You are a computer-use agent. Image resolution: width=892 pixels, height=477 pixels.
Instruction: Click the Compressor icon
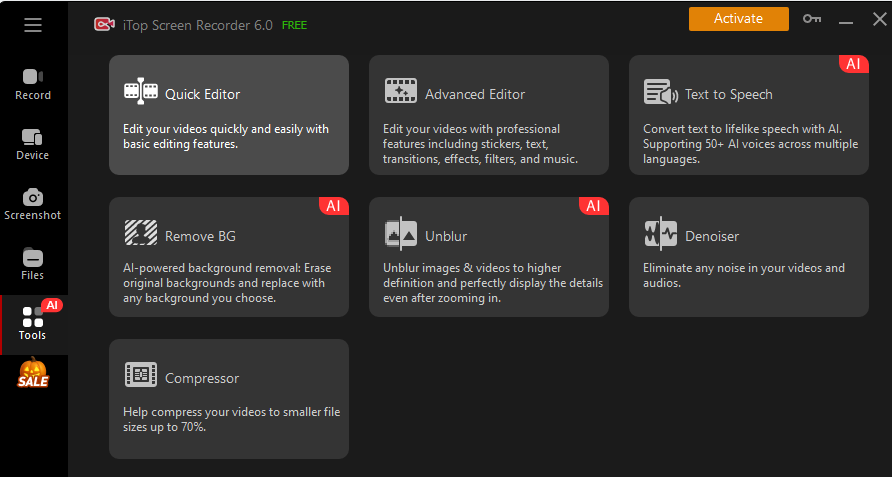pyautogui.click(x=141, y=376)
